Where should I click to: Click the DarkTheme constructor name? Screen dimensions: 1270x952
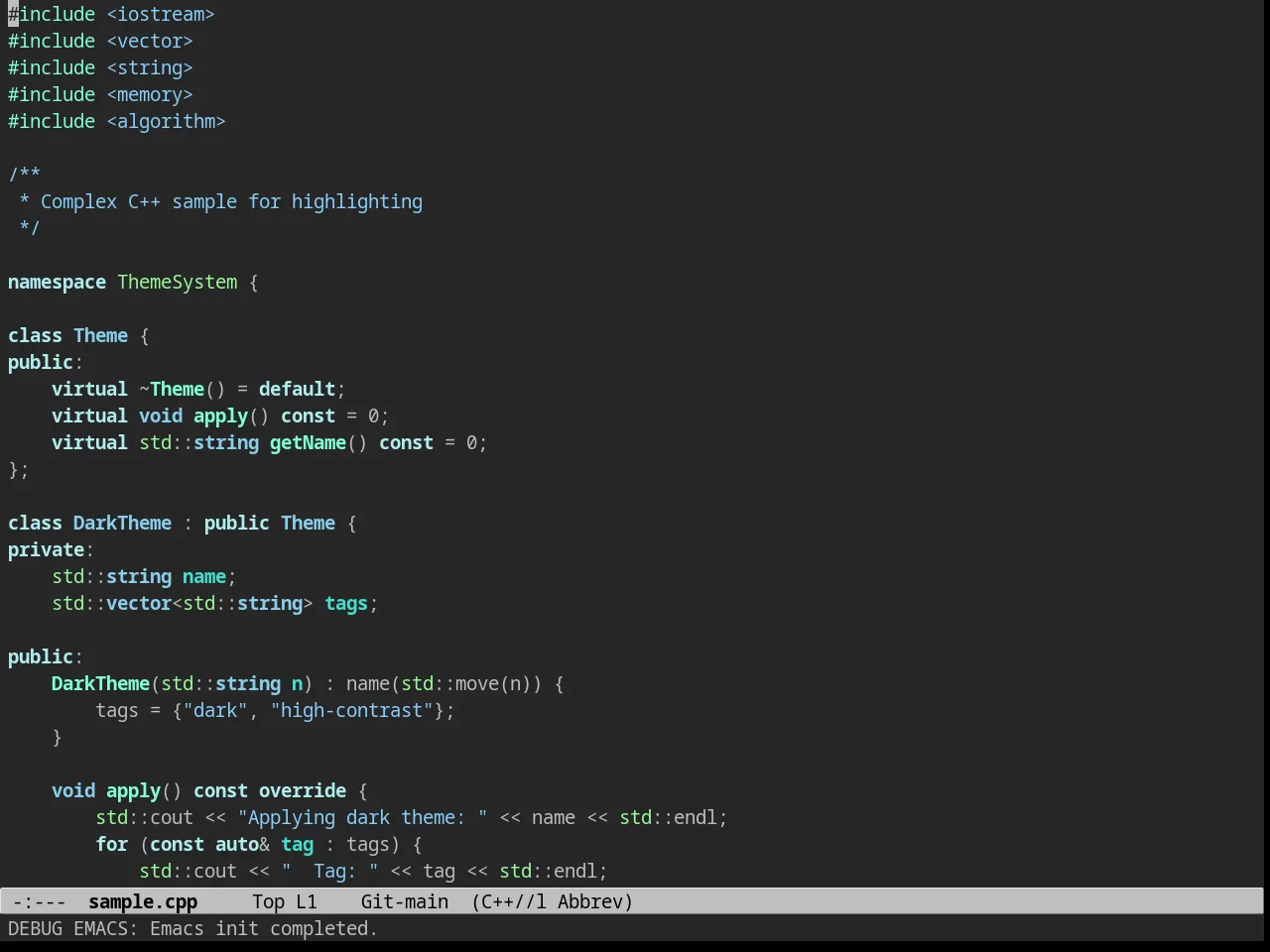[x=100, y=683]
